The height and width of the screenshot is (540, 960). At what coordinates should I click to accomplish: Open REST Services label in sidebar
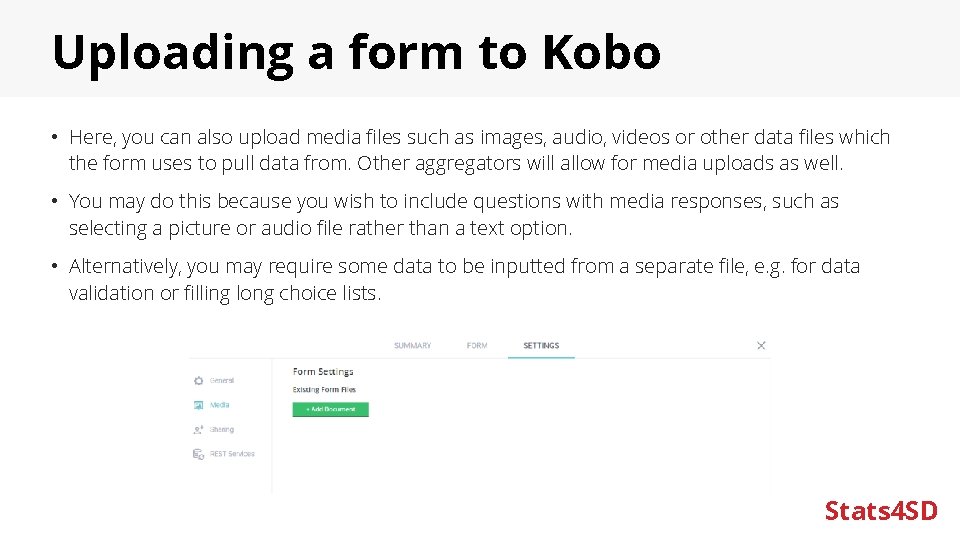pos(232,454)
